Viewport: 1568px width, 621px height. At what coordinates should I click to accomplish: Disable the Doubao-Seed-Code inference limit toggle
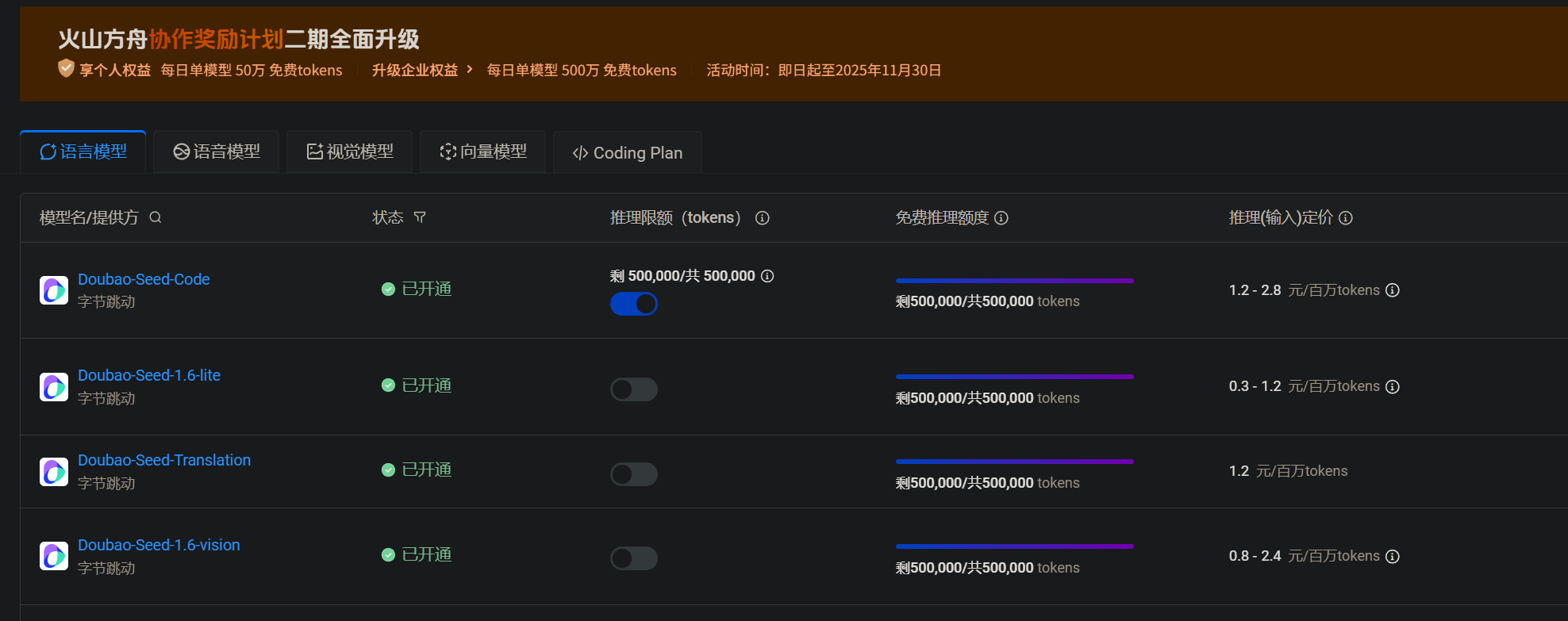tap(634, 304)
